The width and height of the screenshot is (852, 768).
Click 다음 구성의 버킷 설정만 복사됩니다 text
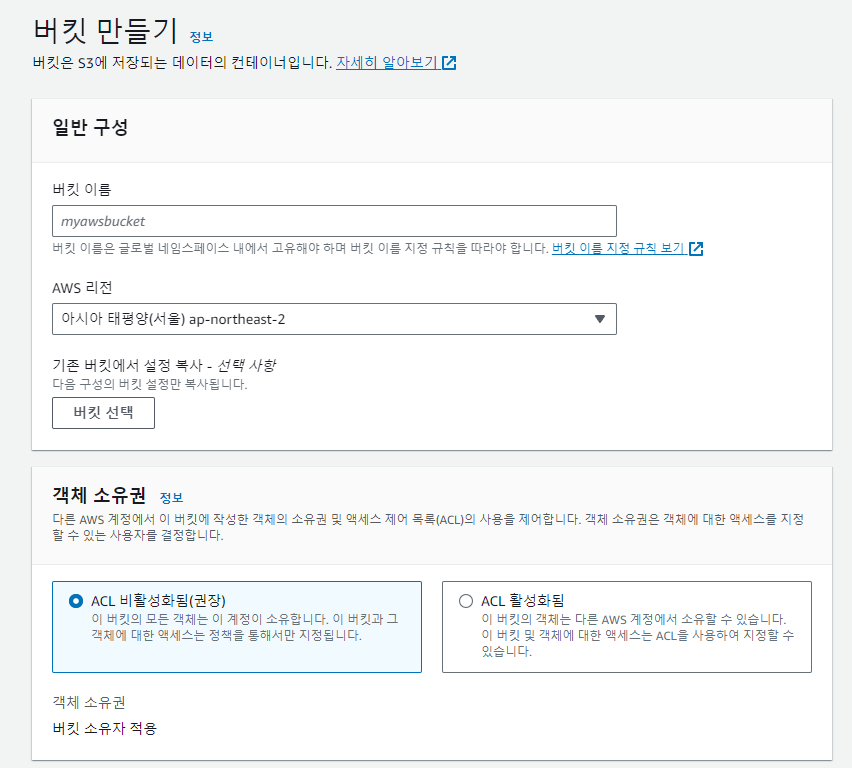tap(149, 384)
